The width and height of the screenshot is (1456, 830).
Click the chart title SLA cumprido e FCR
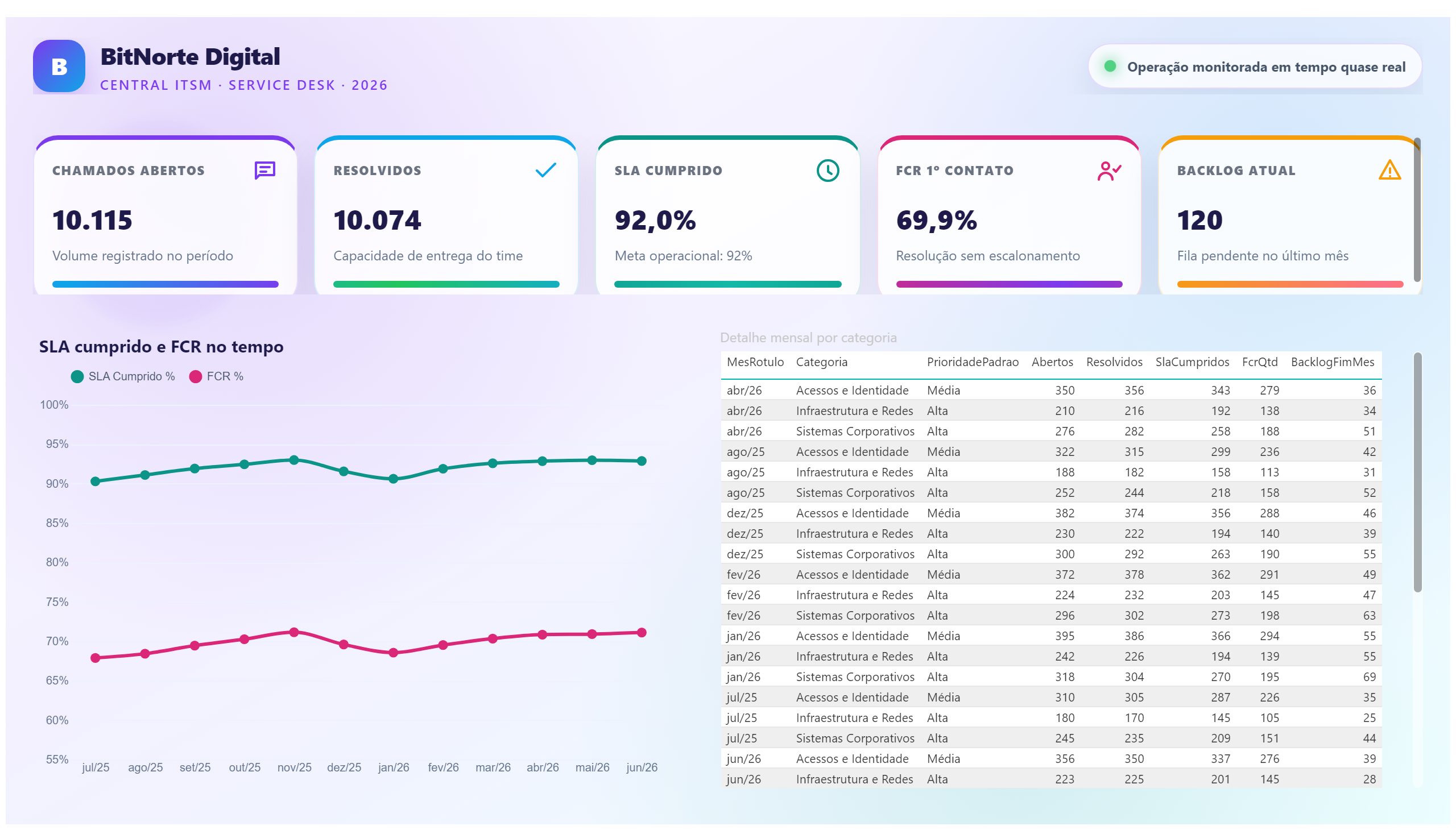pos(161,347)
